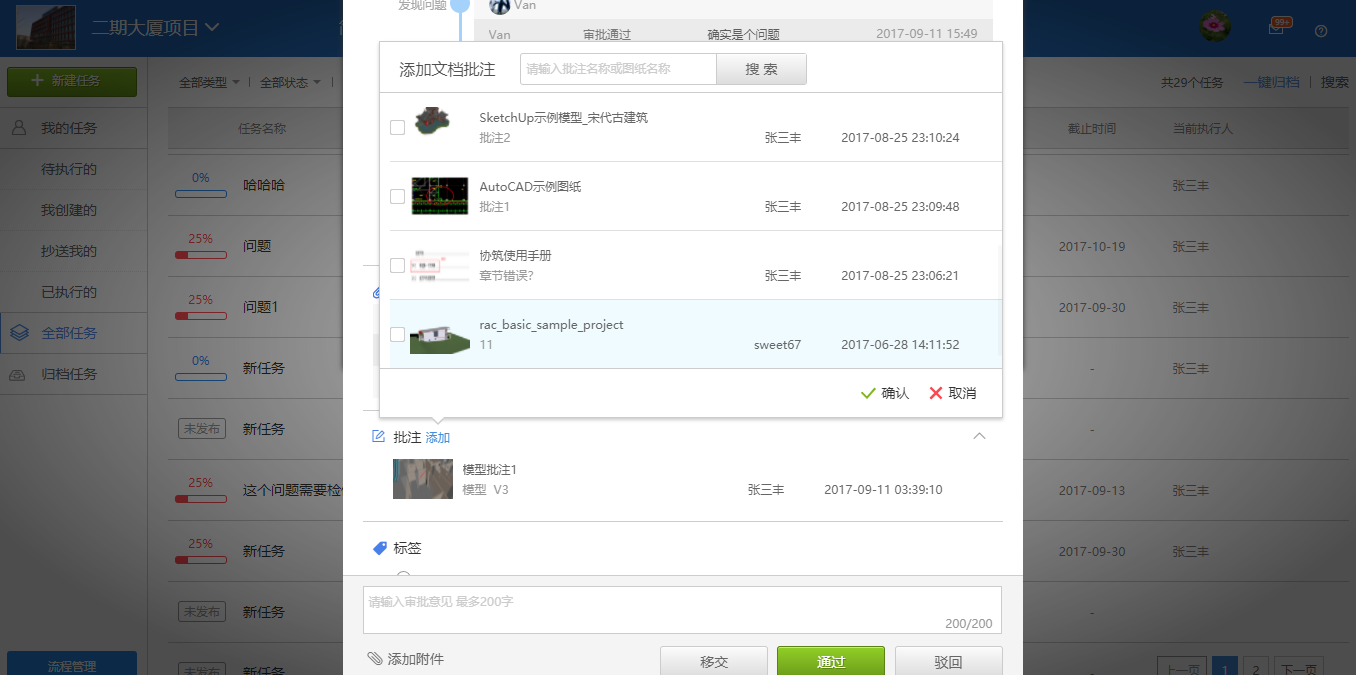Click the 一键归档 link at top right
This screenshot has width=1356, height=675.
(1271, 82)
